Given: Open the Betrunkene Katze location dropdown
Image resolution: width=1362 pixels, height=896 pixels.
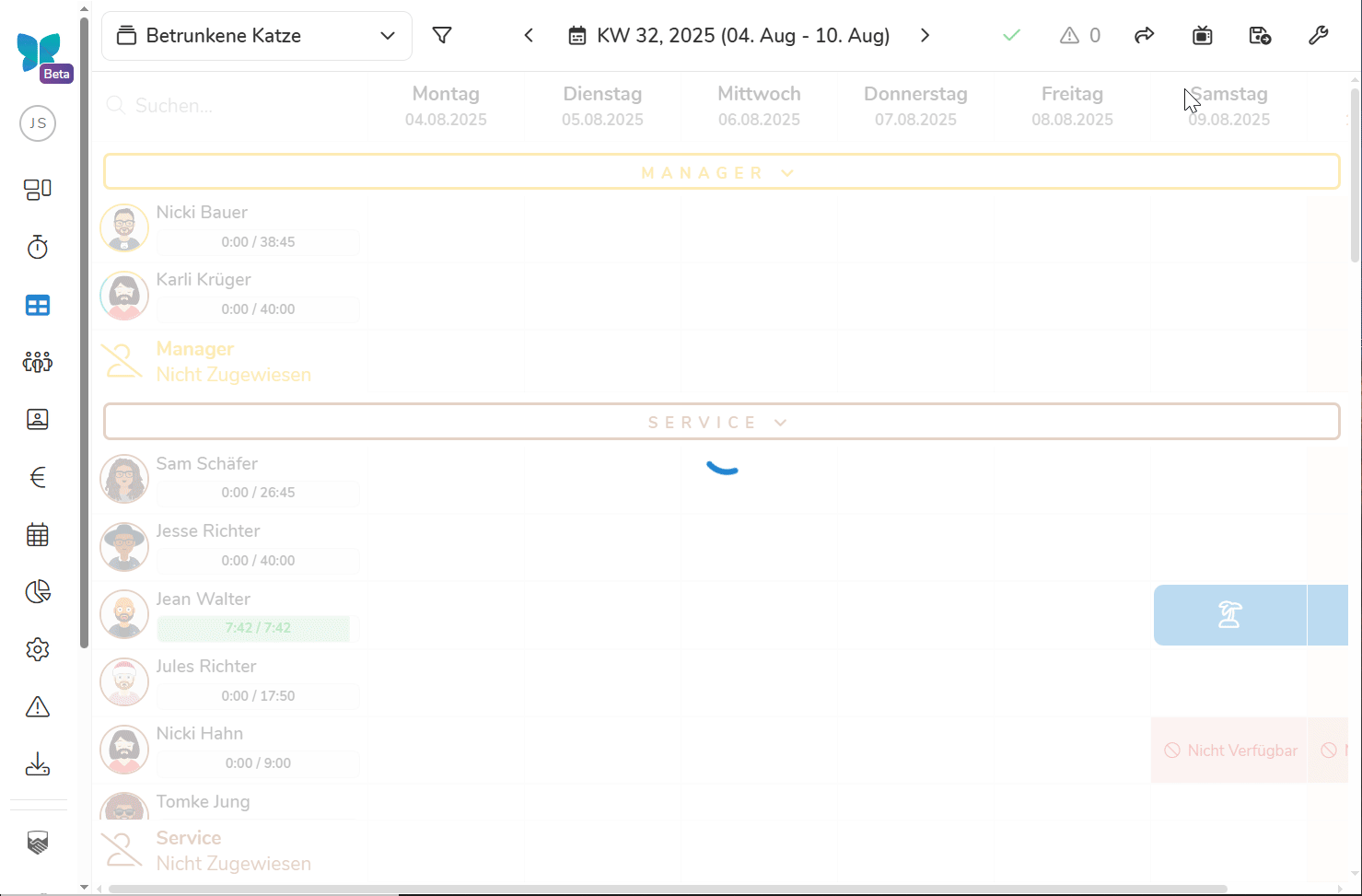Looking at the screenshot, I should click(x=256, y=36).
